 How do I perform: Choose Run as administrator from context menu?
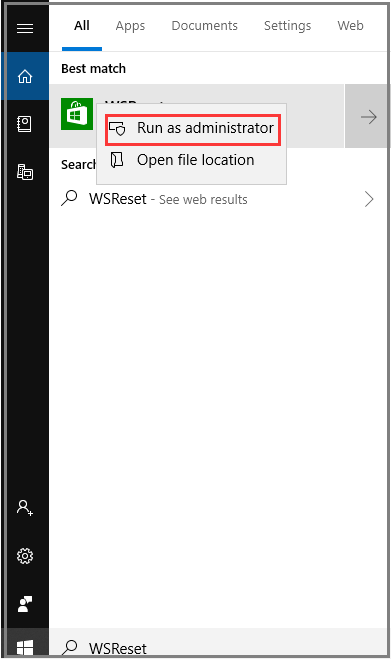(x=193, y=128)
